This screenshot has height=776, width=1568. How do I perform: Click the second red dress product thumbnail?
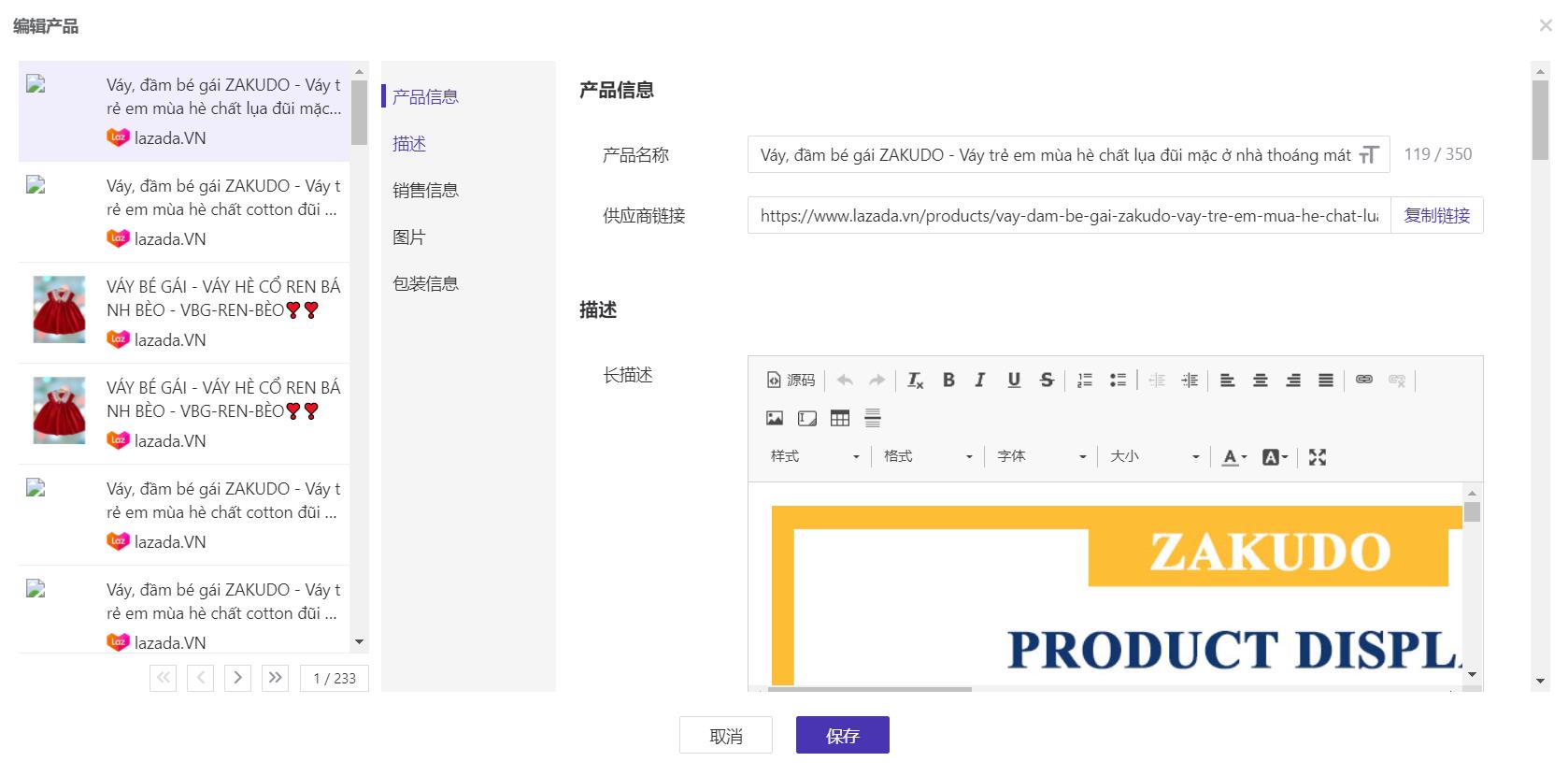pos(59,410)
